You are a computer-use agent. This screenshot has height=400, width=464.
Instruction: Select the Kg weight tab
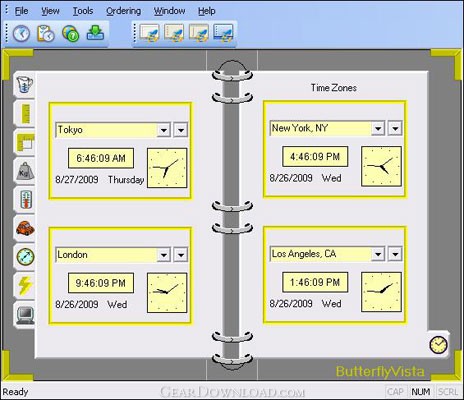(25, 171)
